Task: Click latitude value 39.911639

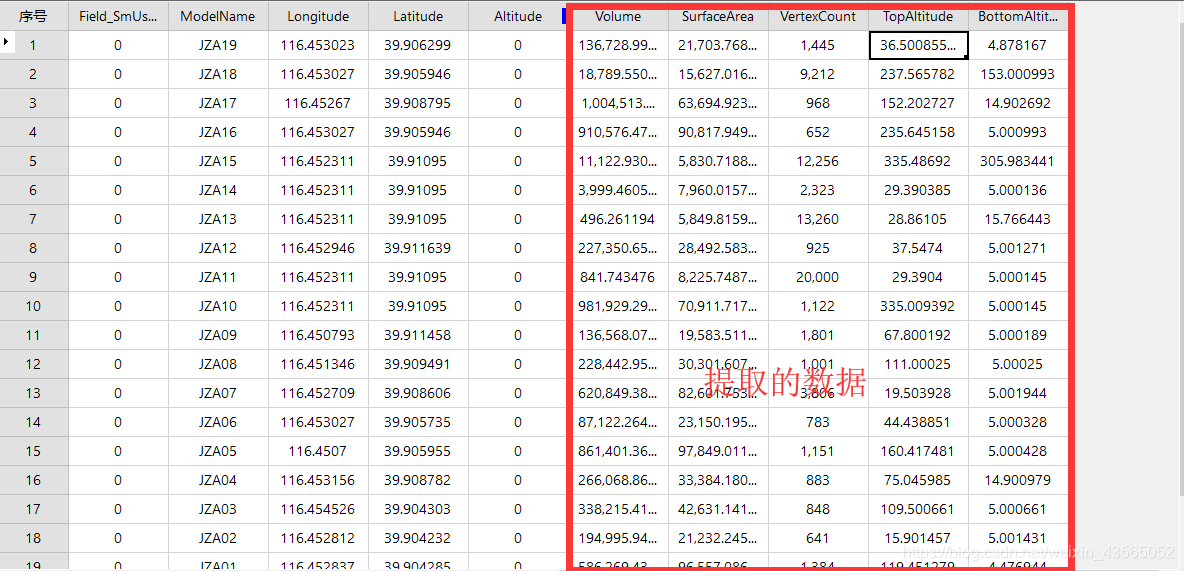Action: (x=418, y=248)
